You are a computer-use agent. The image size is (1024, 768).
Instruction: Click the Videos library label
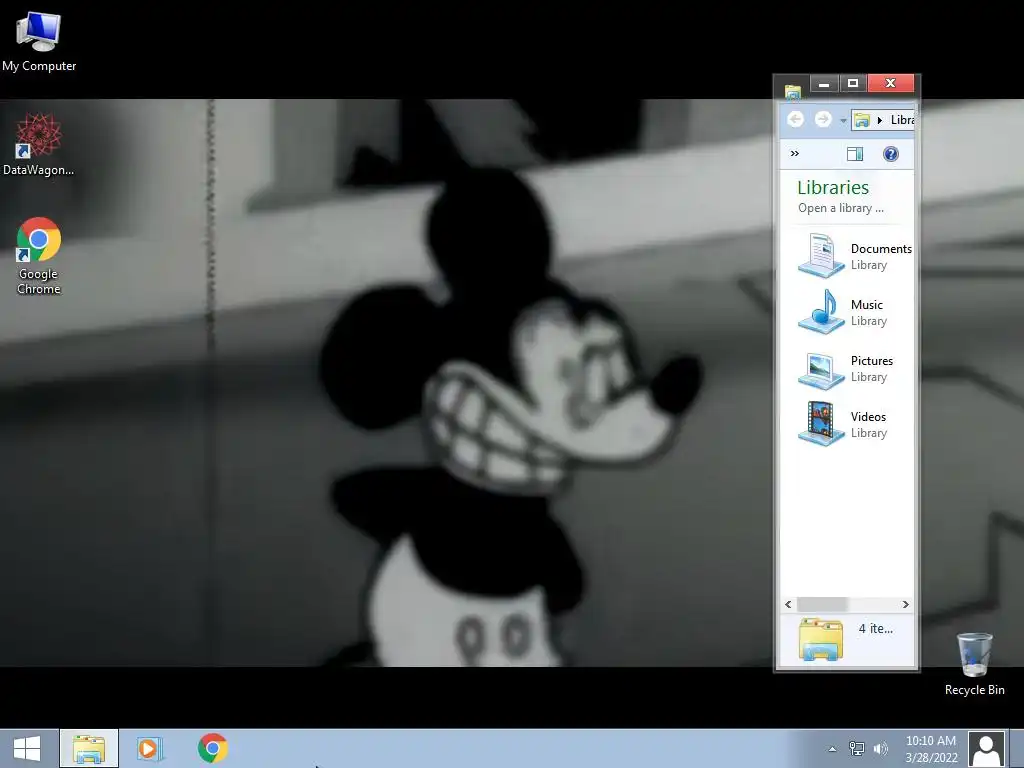tap(868, 417)
